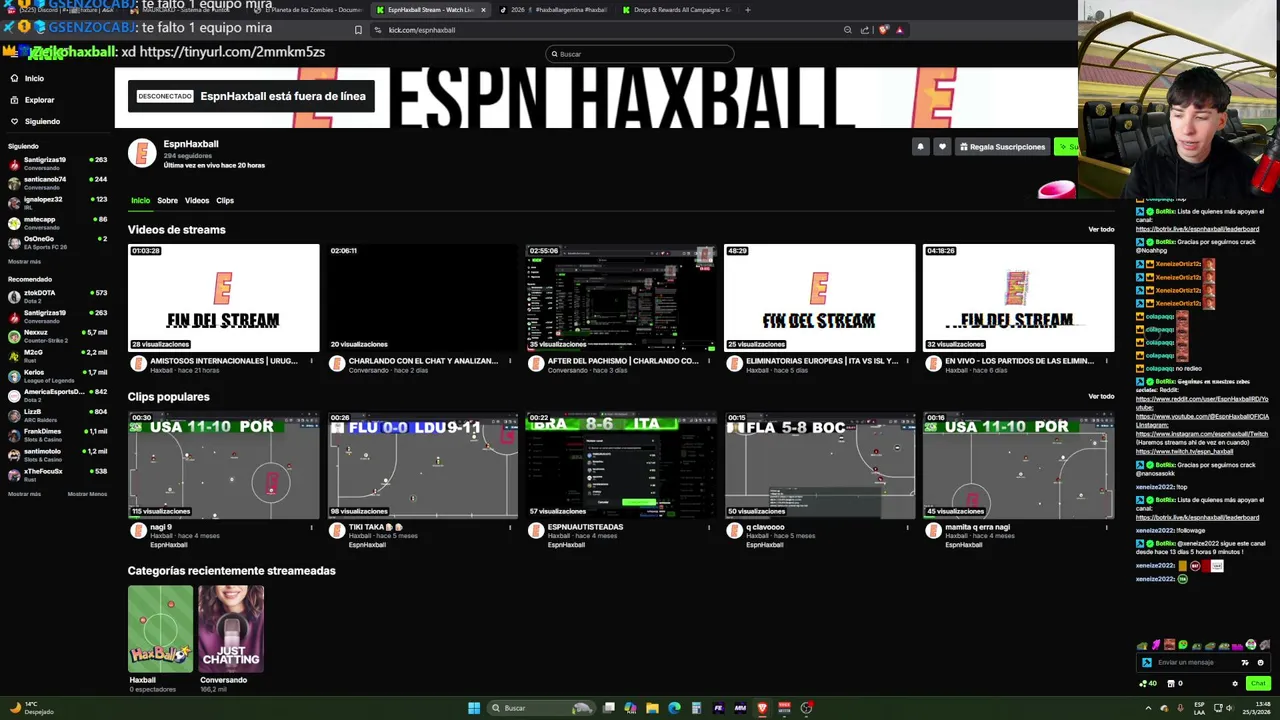
Task: Click the notification bell on EspnHaxball channel
Action: click(920, 147)
